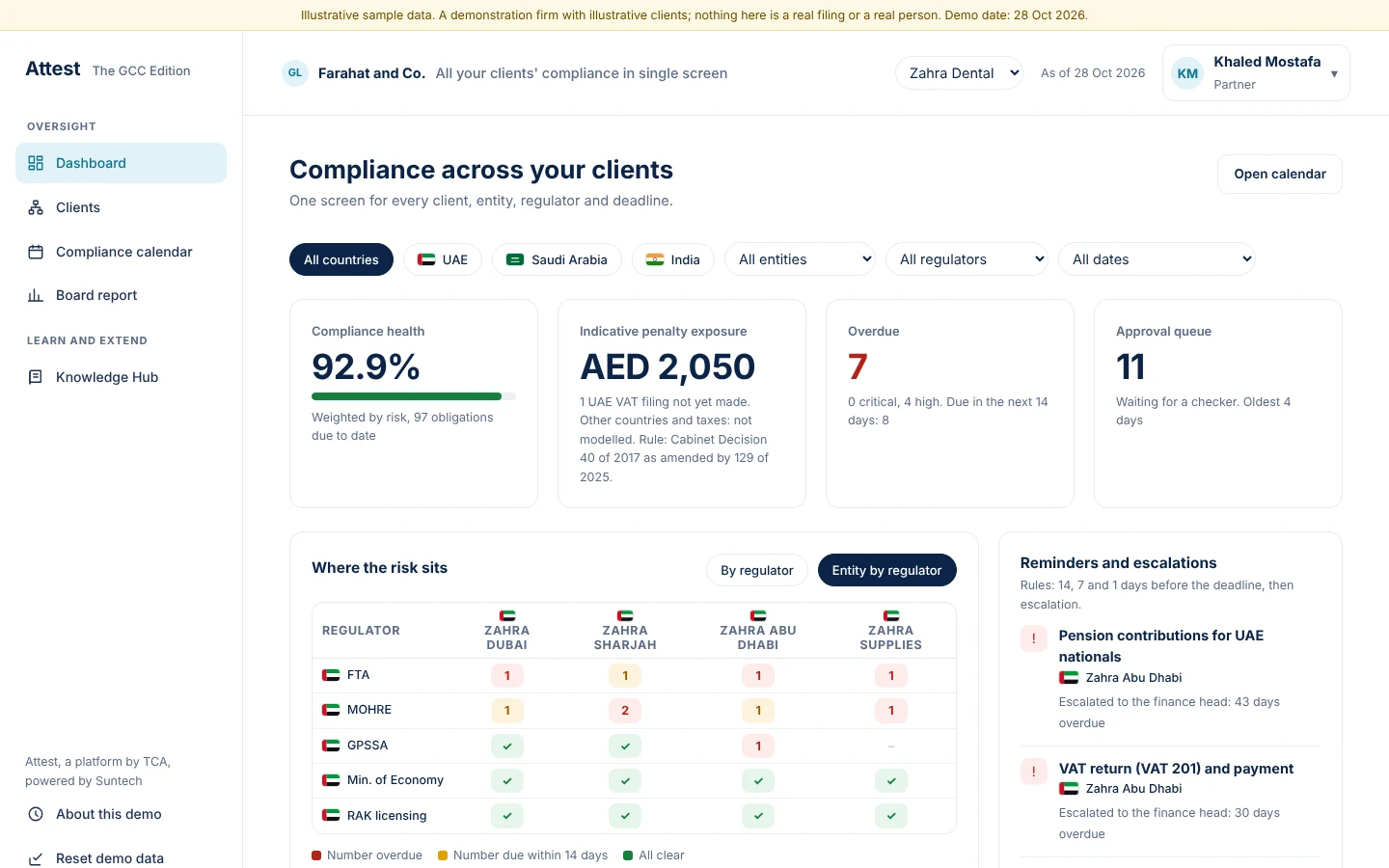Click the UAE flag above Zahra Dubai column

[507, 615]
